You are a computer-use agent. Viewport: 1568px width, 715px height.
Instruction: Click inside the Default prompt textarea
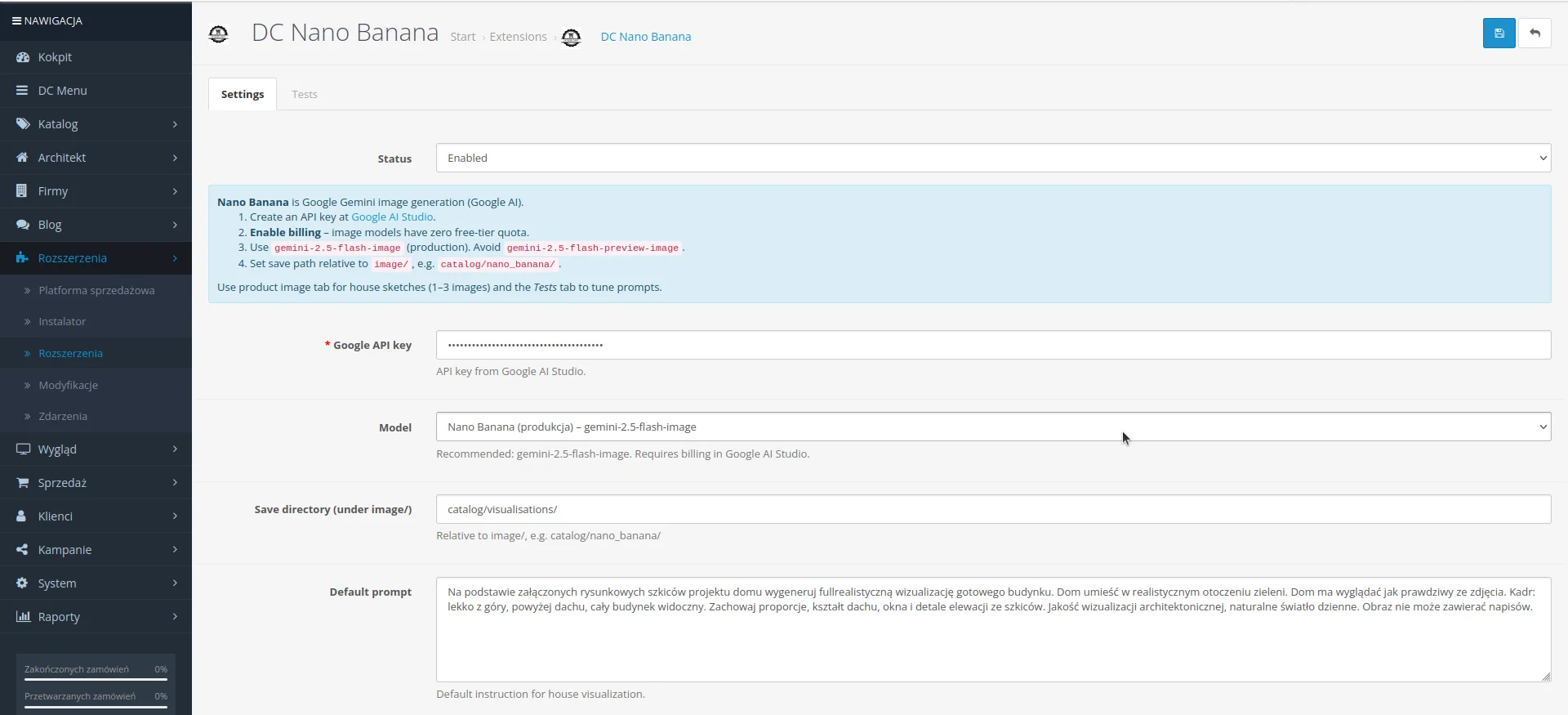[993, 630]
